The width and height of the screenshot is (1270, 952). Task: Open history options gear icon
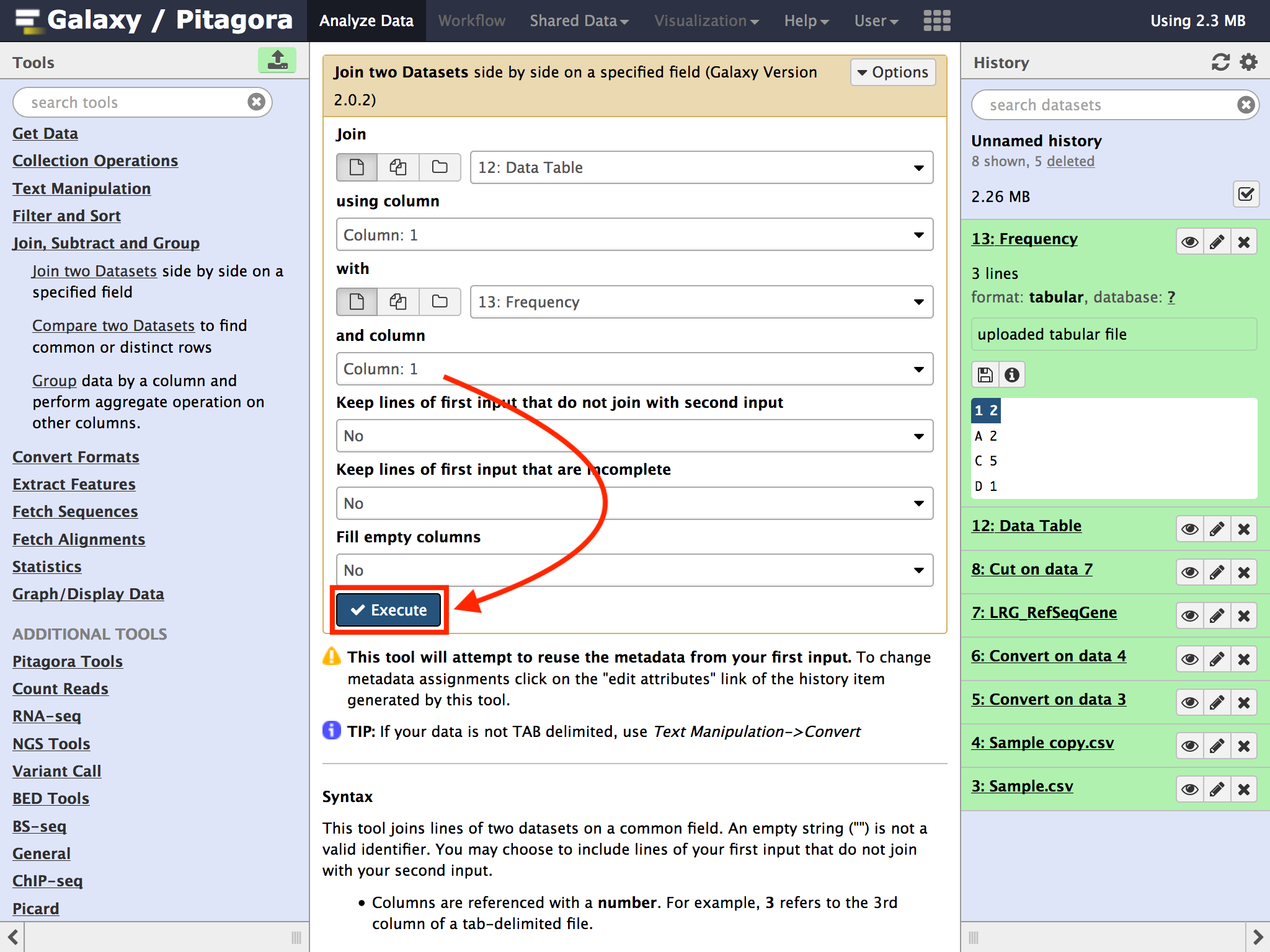coord(1248,62)
